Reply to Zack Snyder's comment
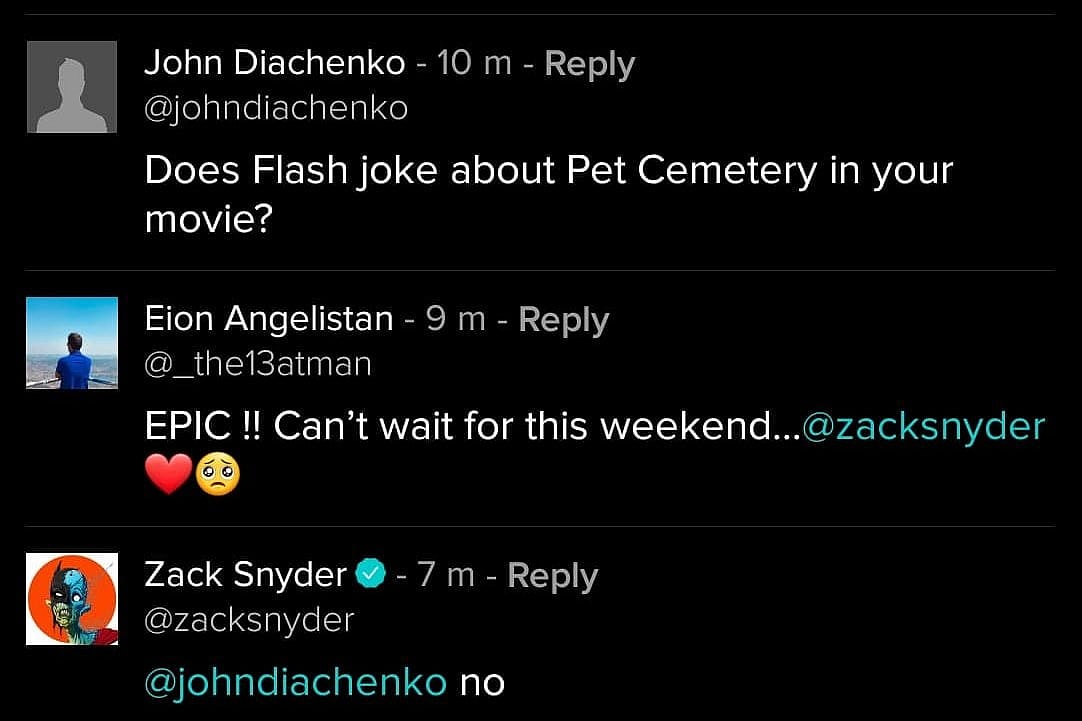Image resolution: width=1082 pixels, height=721 pixels. 553,576
